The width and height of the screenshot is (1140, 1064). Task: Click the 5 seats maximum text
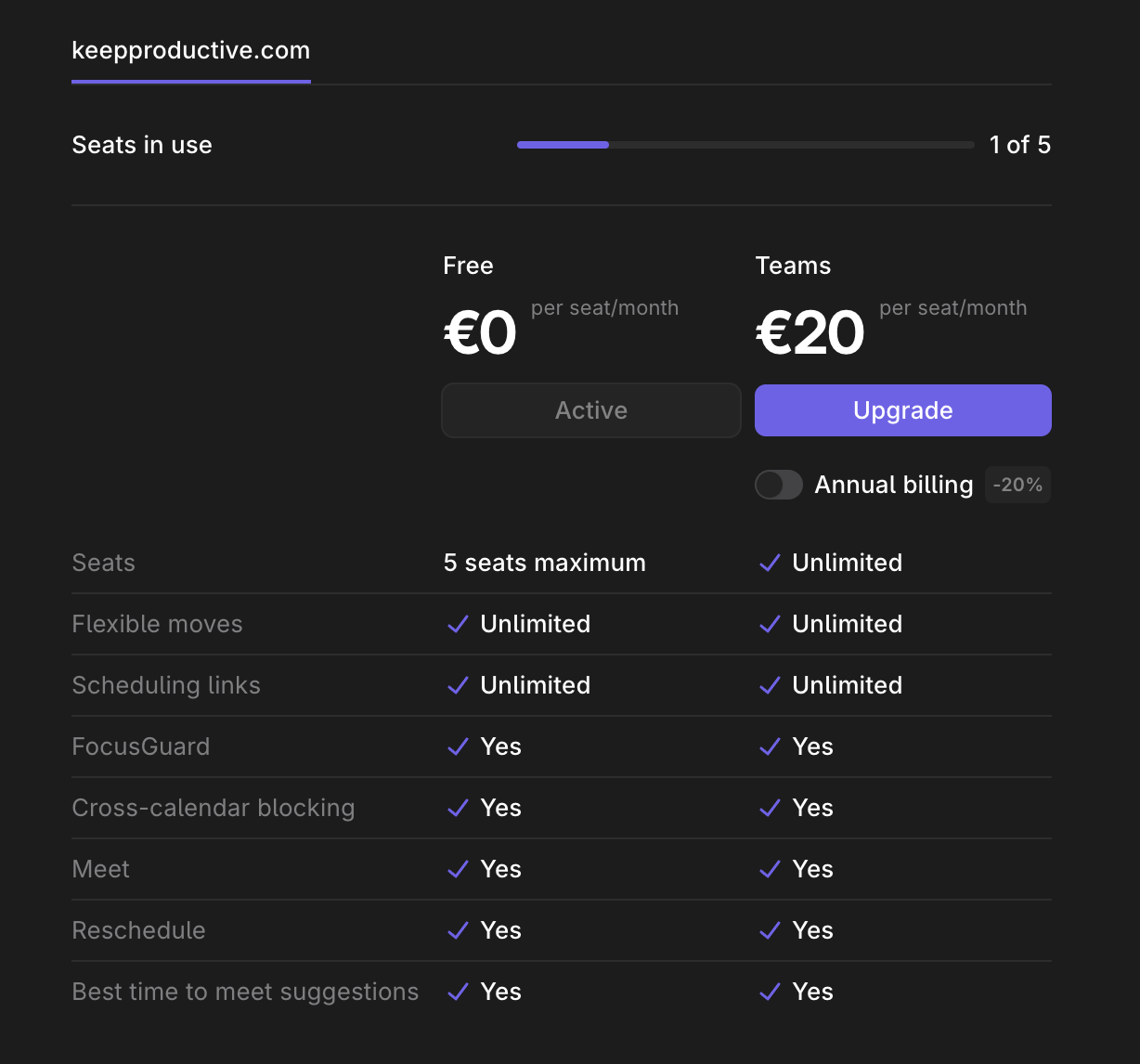click(544, 563)
